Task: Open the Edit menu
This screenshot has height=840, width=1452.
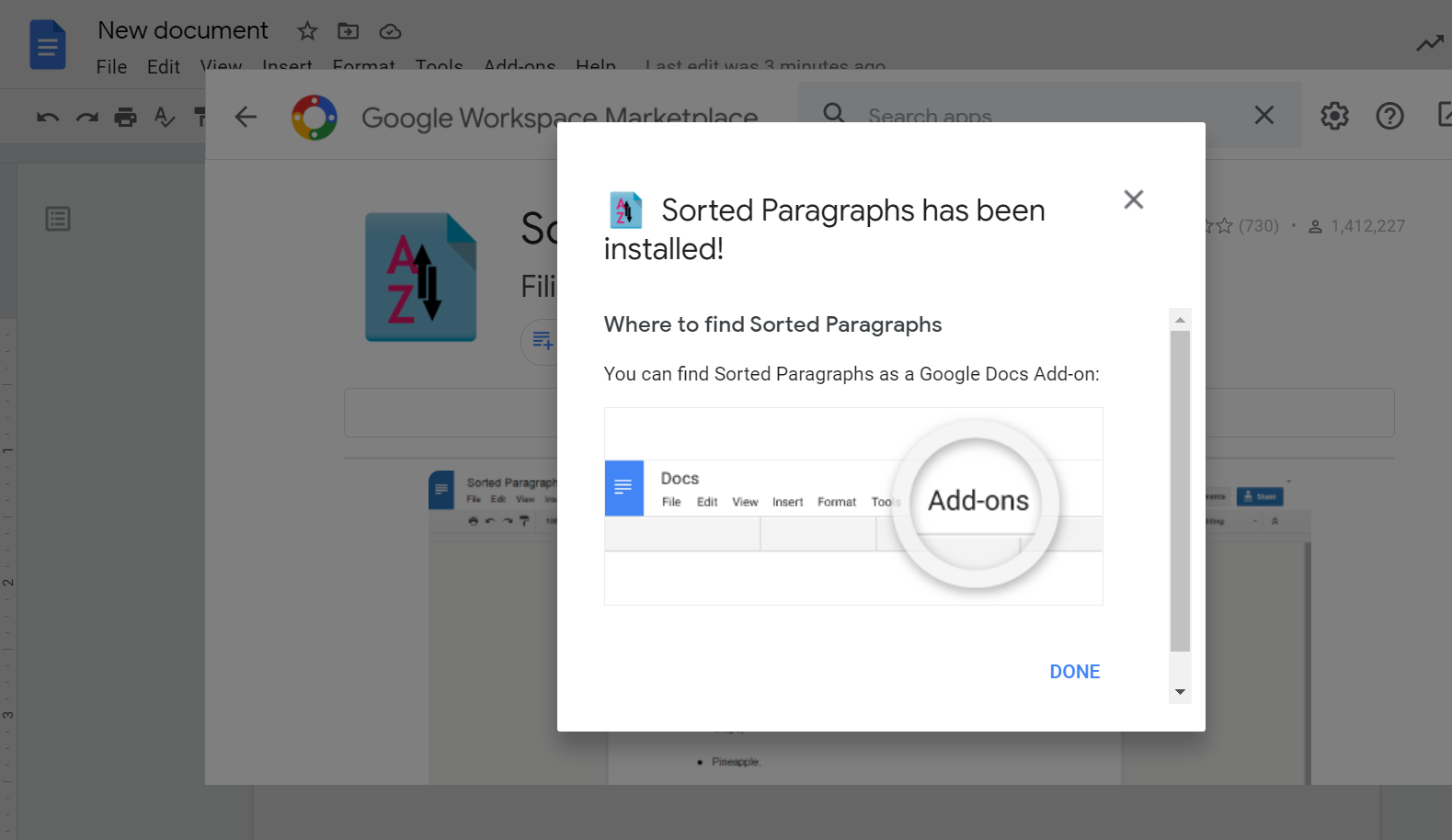Action: tap(164, 67)
